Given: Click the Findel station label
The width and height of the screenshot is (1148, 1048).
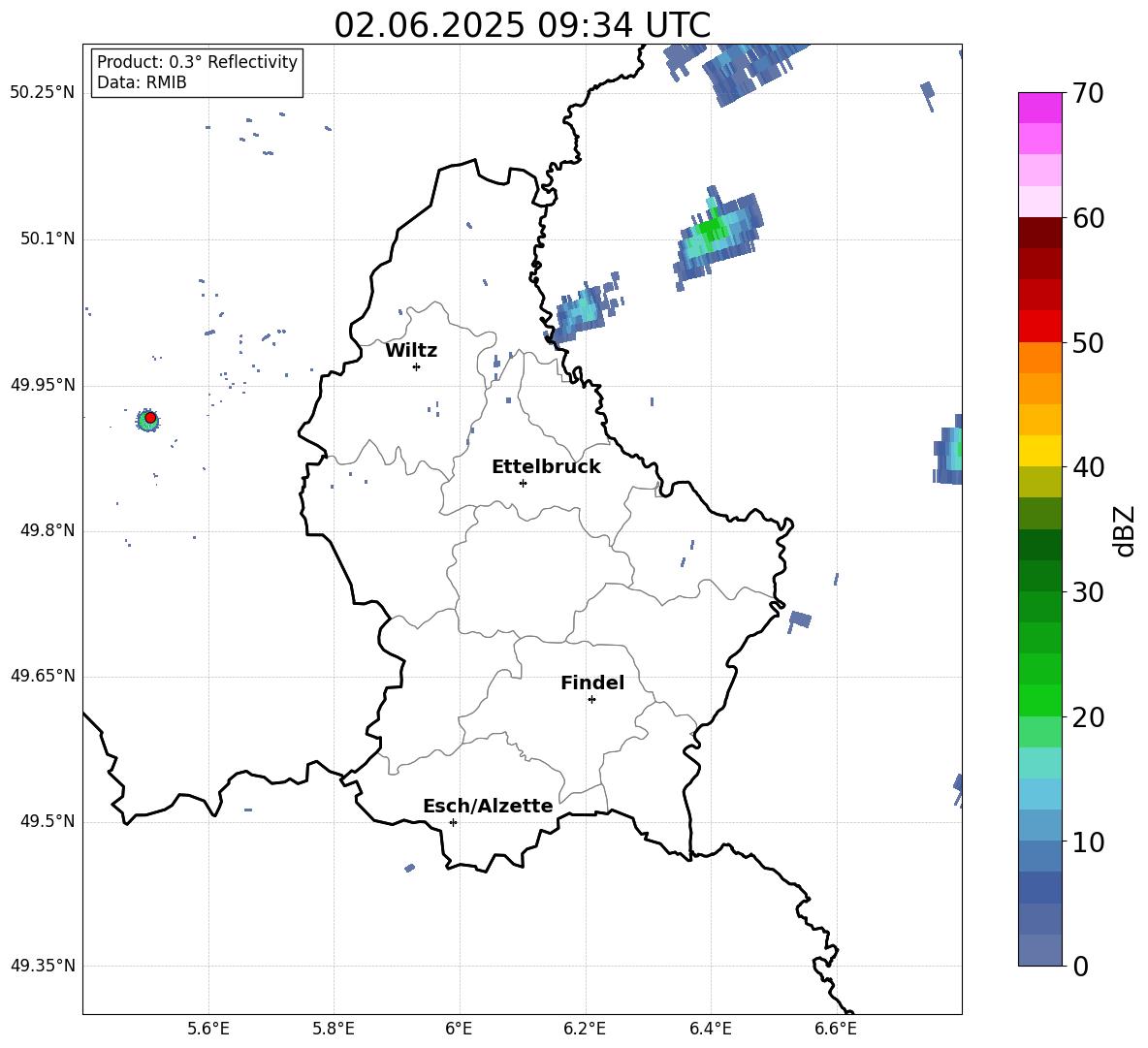Looking at the screenshot, I should pyautogui.click(x=592, y=683).
